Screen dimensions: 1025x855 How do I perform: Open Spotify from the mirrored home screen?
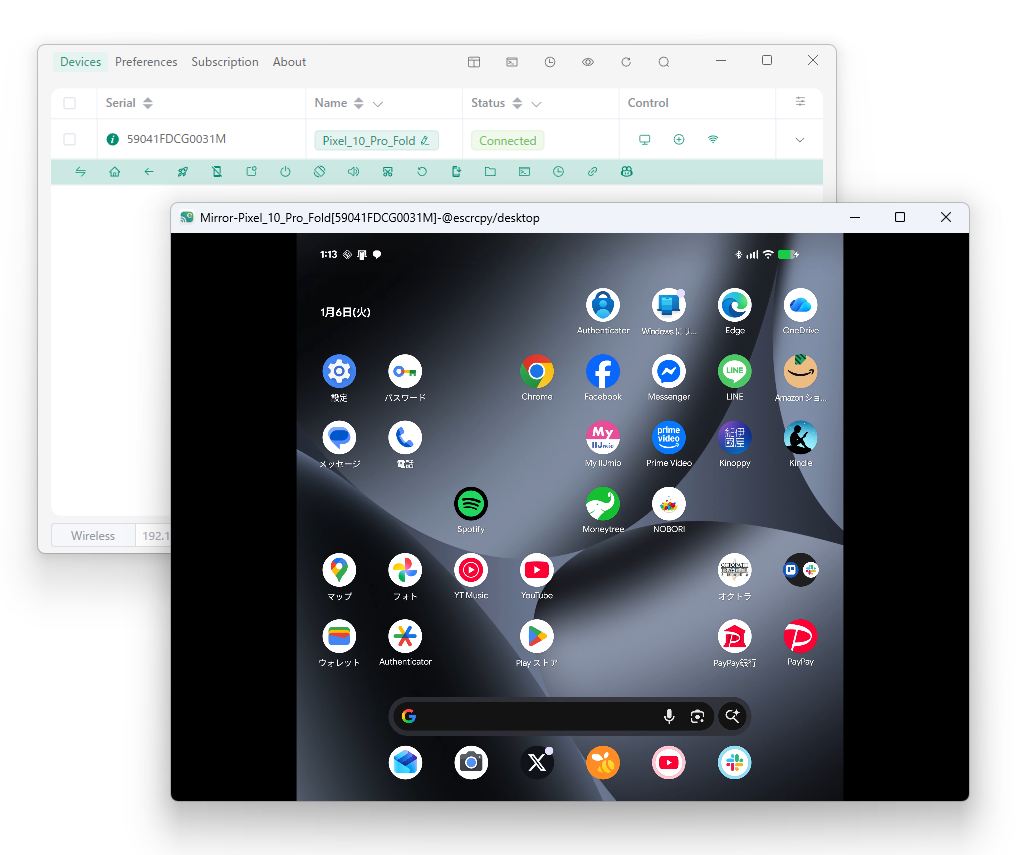pos(470,505)
